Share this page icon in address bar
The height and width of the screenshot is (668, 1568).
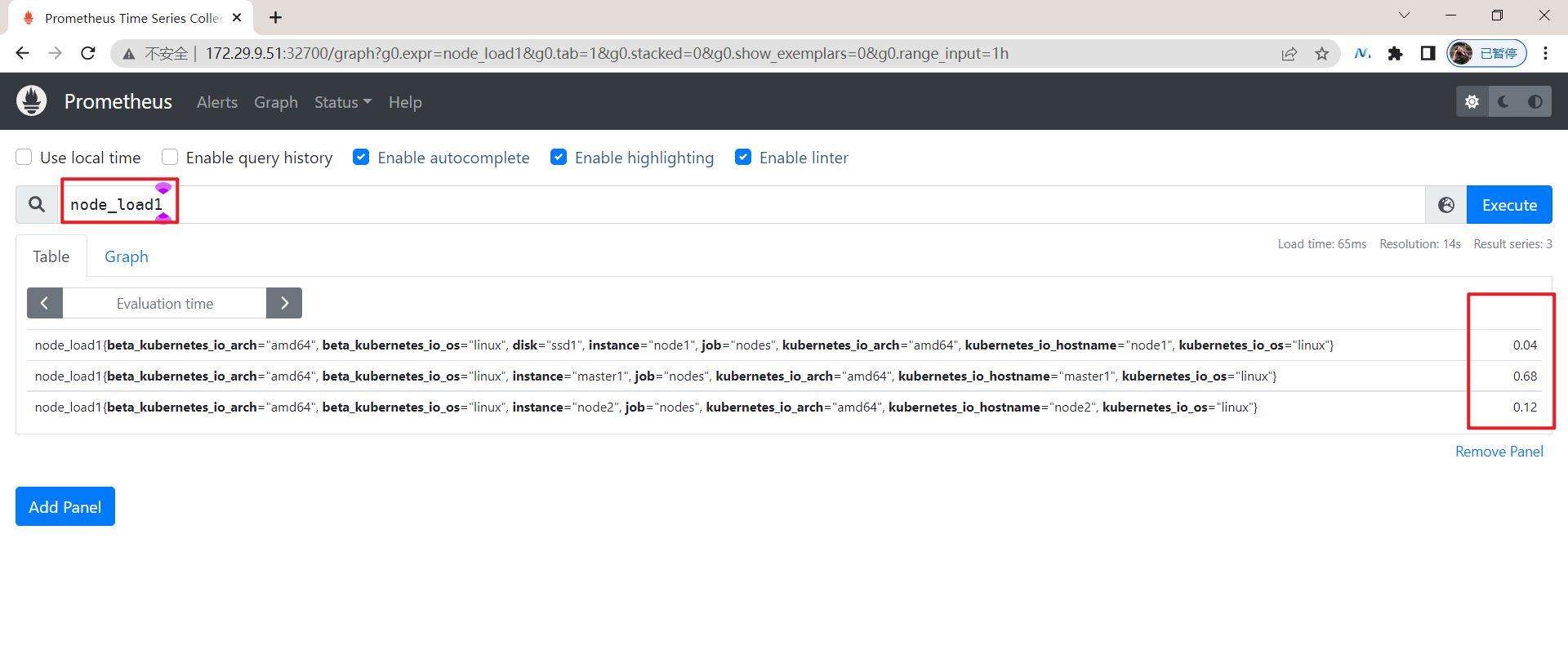tap(1290, 54)
